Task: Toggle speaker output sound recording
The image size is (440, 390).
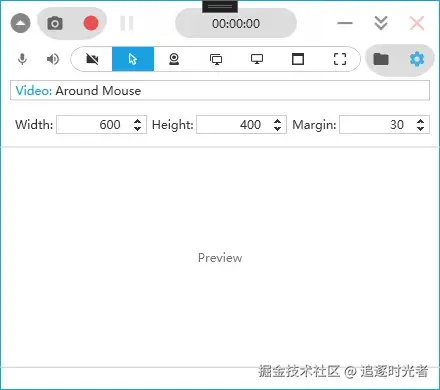Action: pyautogui.click(x=53, y=59)
